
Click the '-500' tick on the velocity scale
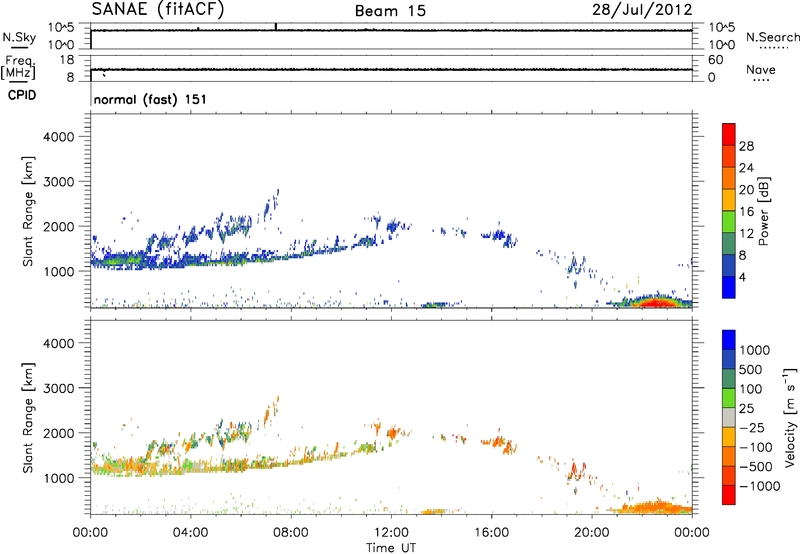755,466
